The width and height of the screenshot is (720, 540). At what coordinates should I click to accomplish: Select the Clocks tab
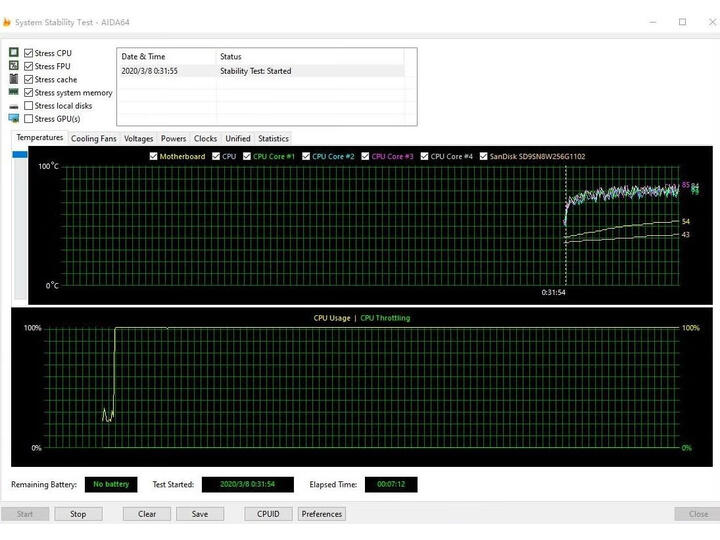pos(205,138)
